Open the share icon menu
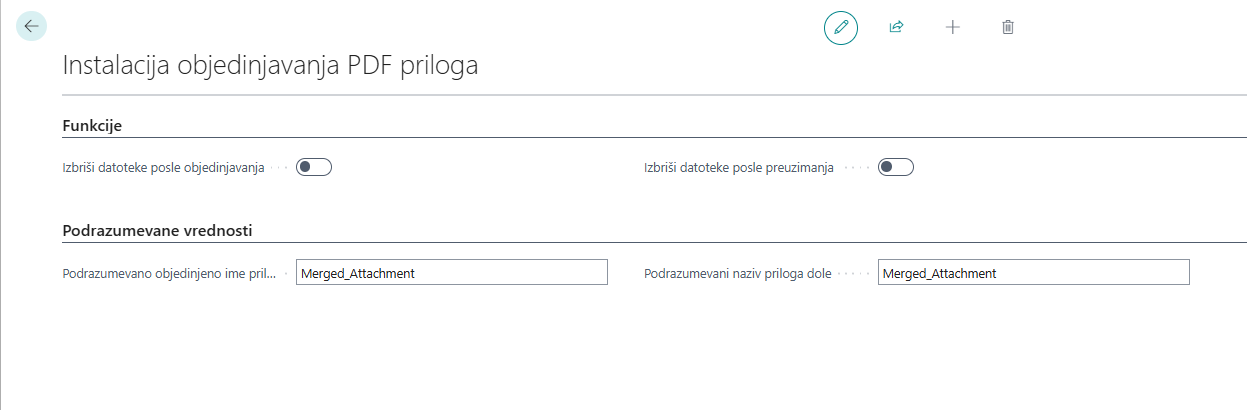This screenshot has height=410, width=1247. pos(896,27)
